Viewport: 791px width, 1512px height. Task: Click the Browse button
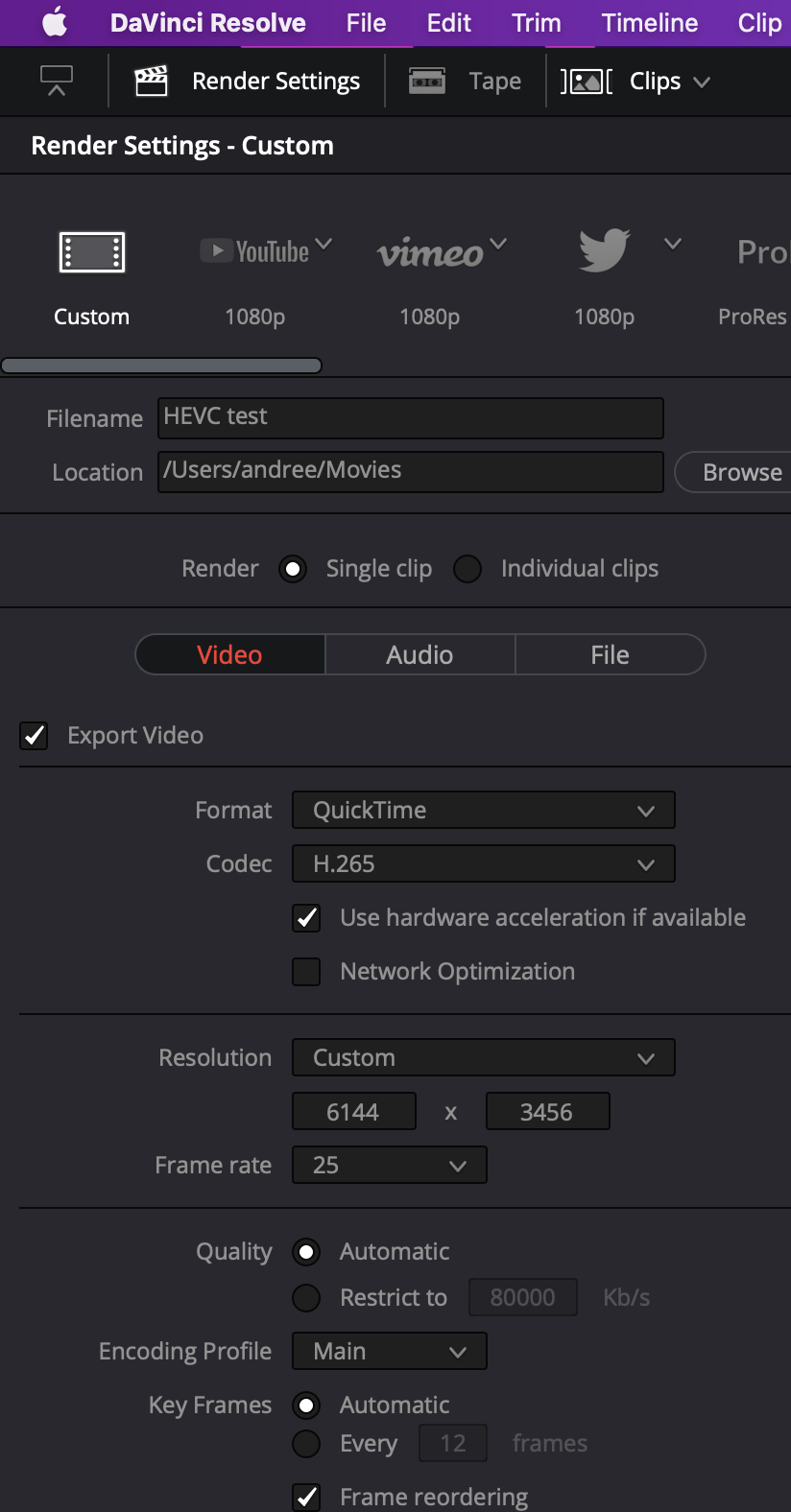tap(741, 472)
